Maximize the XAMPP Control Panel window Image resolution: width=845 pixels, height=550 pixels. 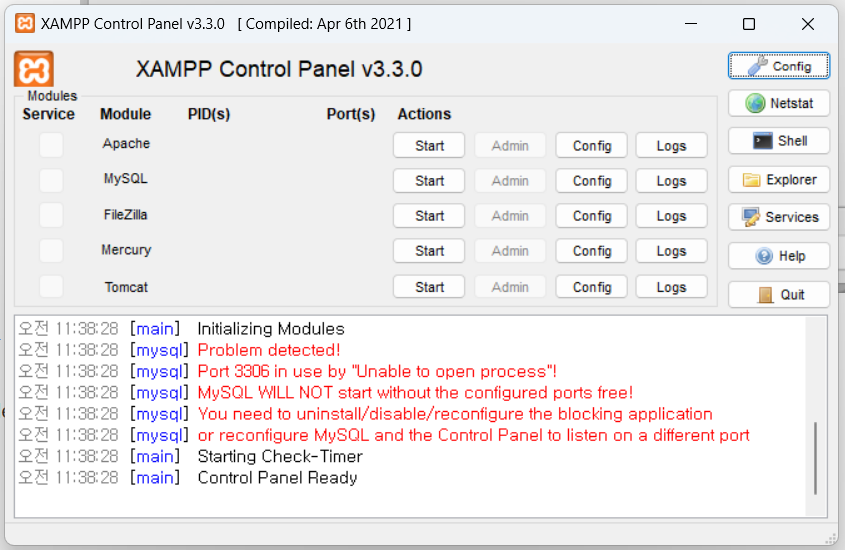point(749,24)
